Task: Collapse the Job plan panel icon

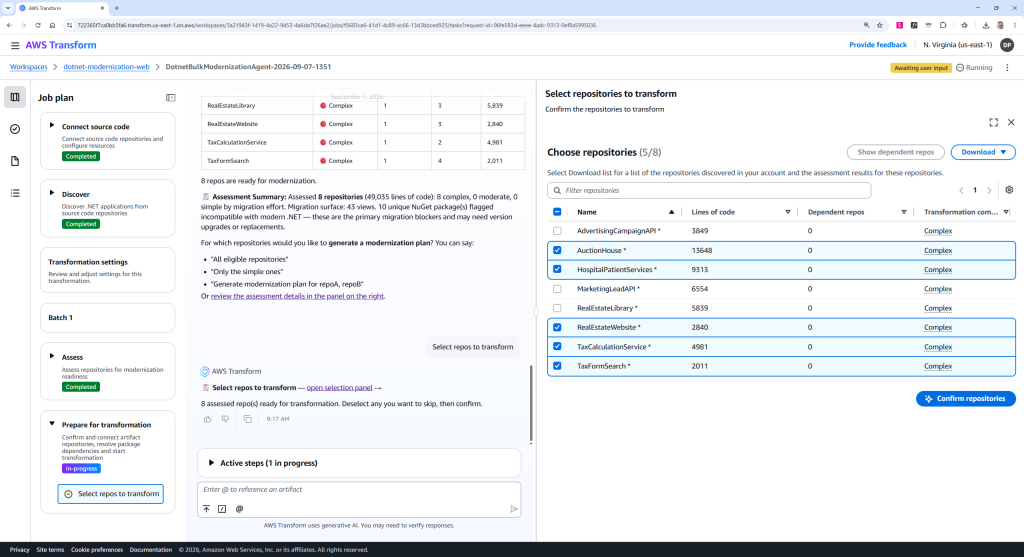Action: pyautogui.click(x=170, y=98)
